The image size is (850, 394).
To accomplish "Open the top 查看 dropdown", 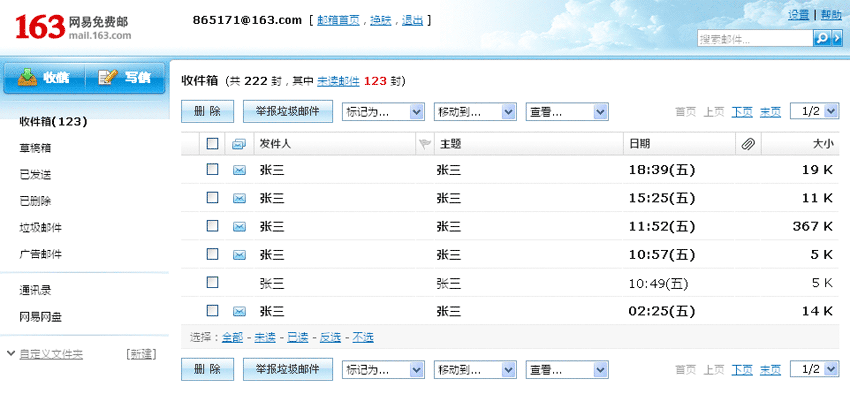I will (x=567, y=112).
